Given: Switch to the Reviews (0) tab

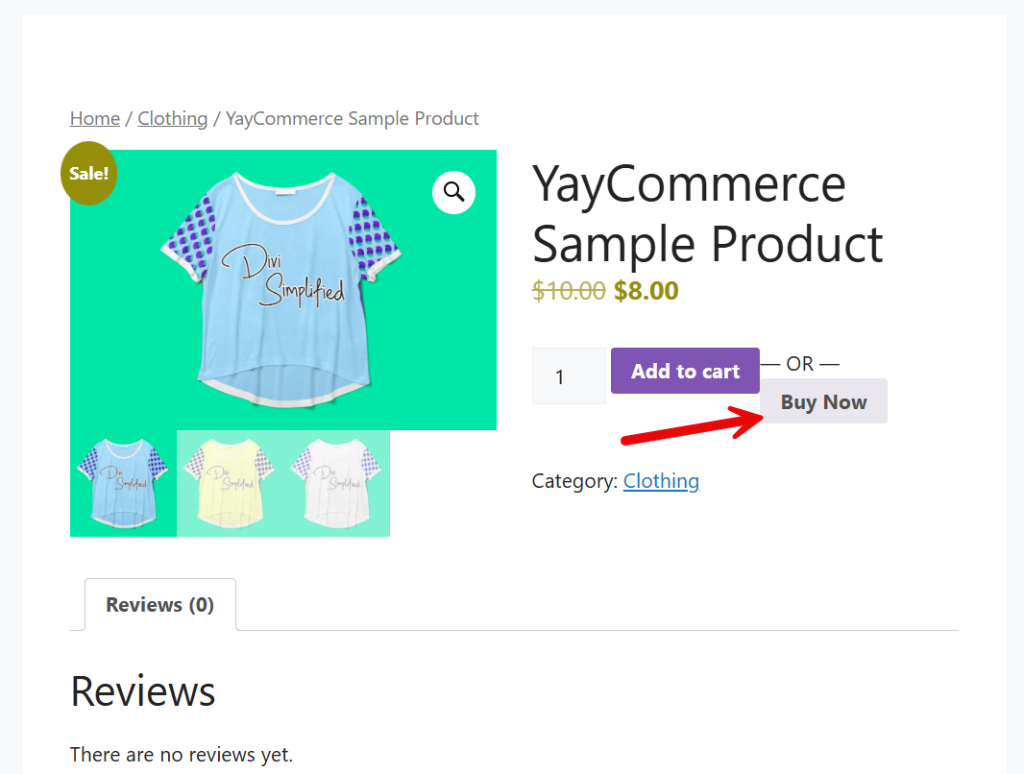Looking at the screenshot, I should click(159, 604).
